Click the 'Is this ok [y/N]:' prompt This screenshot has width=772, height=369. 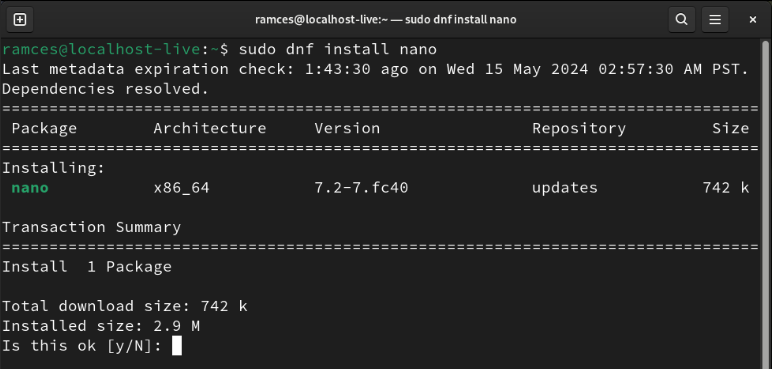click(82, 345)
